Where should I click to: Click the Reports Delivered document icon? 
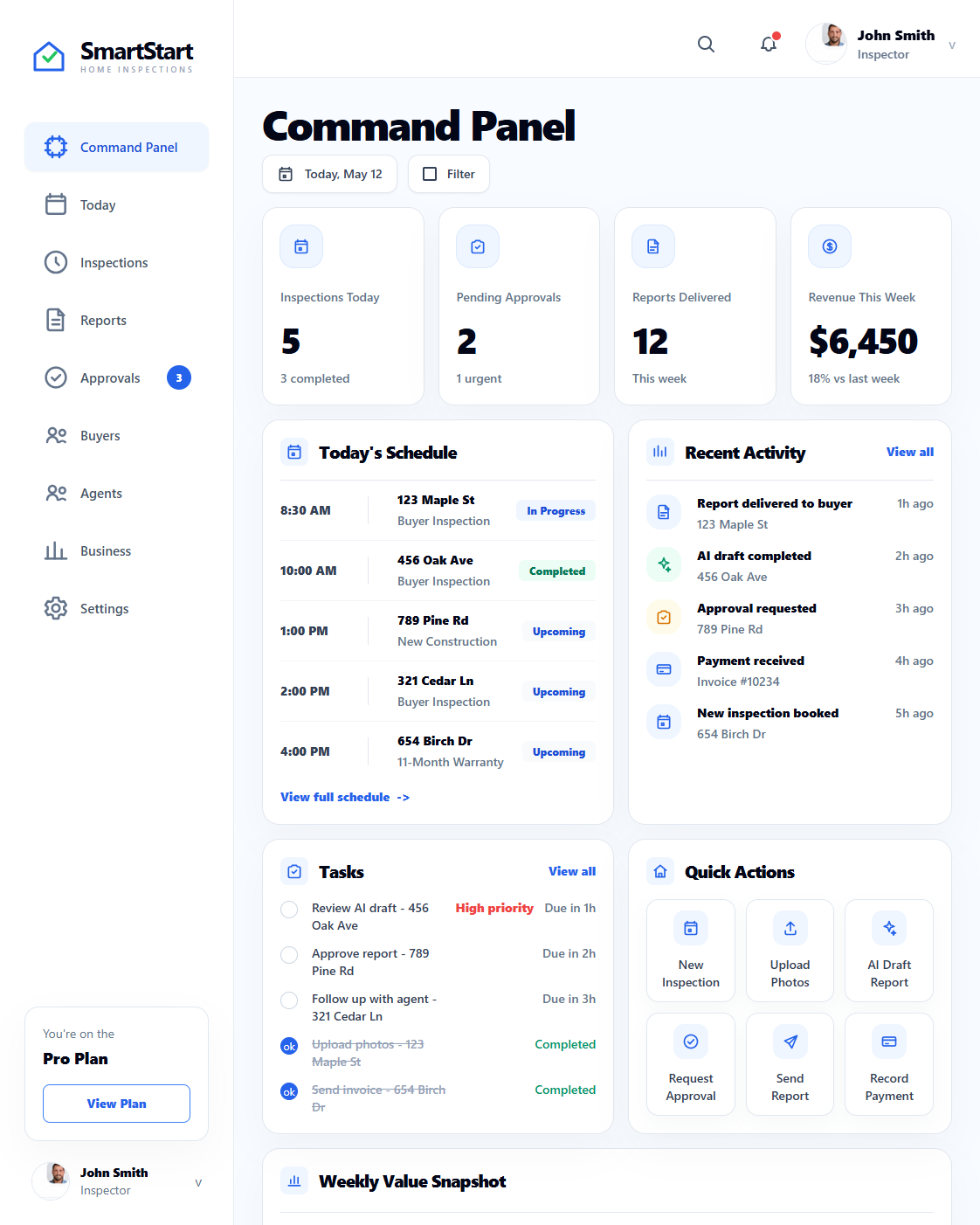(x=653, y=247)
